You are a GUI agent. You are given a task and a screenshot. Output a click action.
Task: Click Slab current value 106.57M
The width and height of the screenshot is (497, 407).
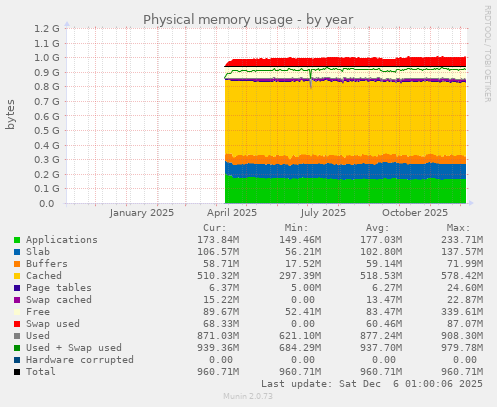(x=218, y=252)
